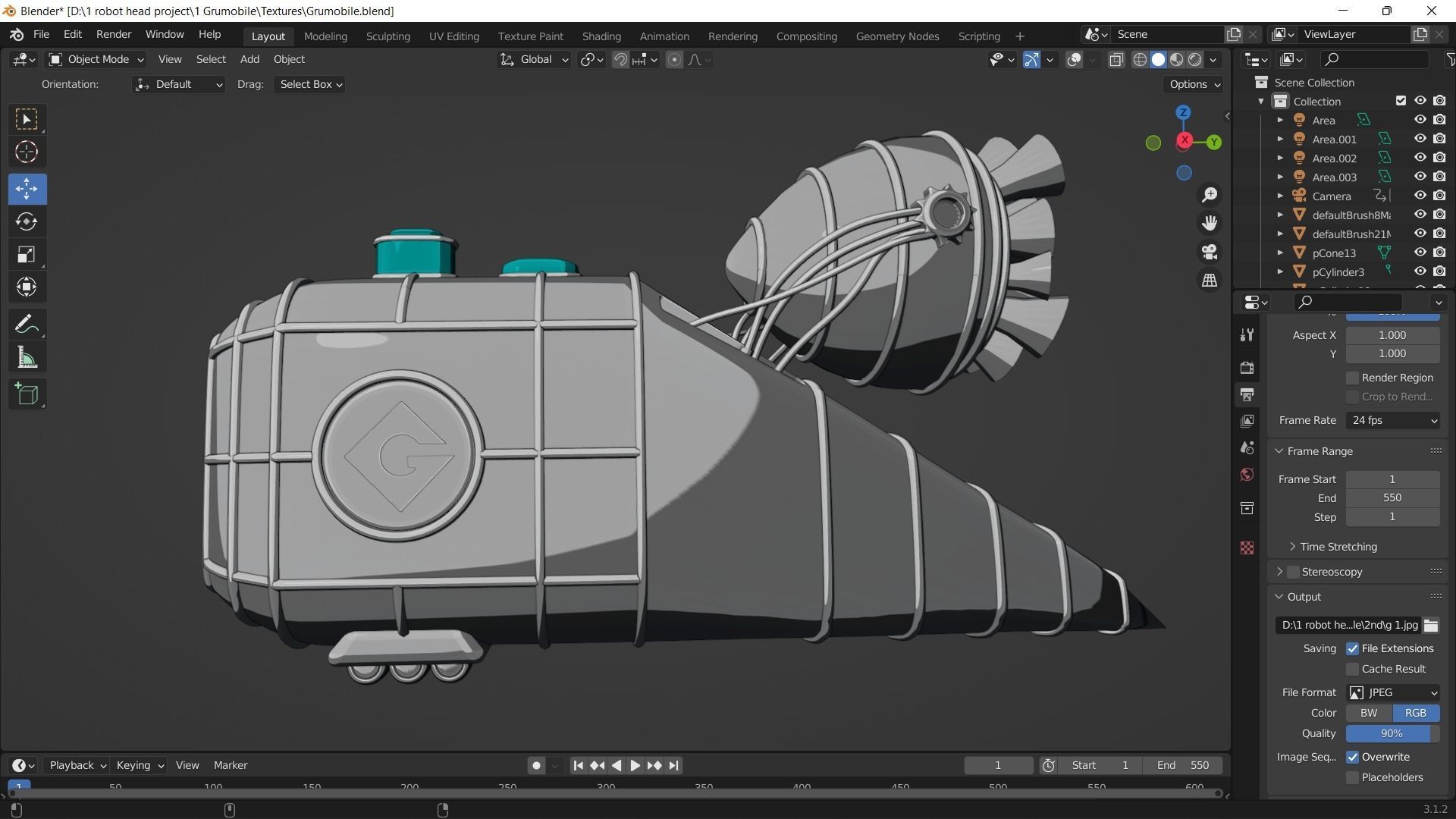Enable the Render Region checkbox

1352,378
